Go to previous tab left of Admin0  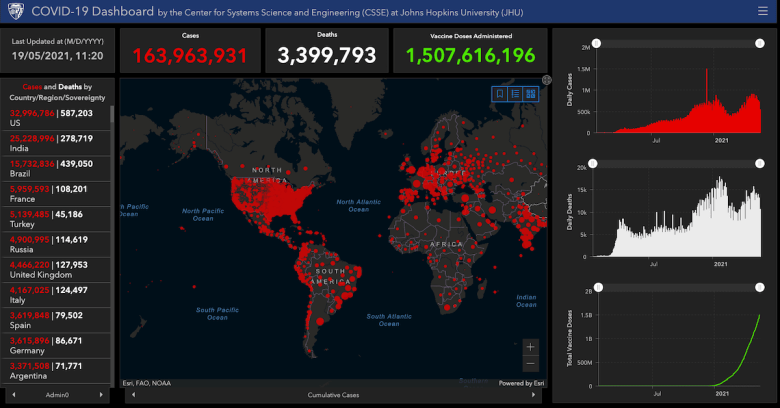[14, 395]
